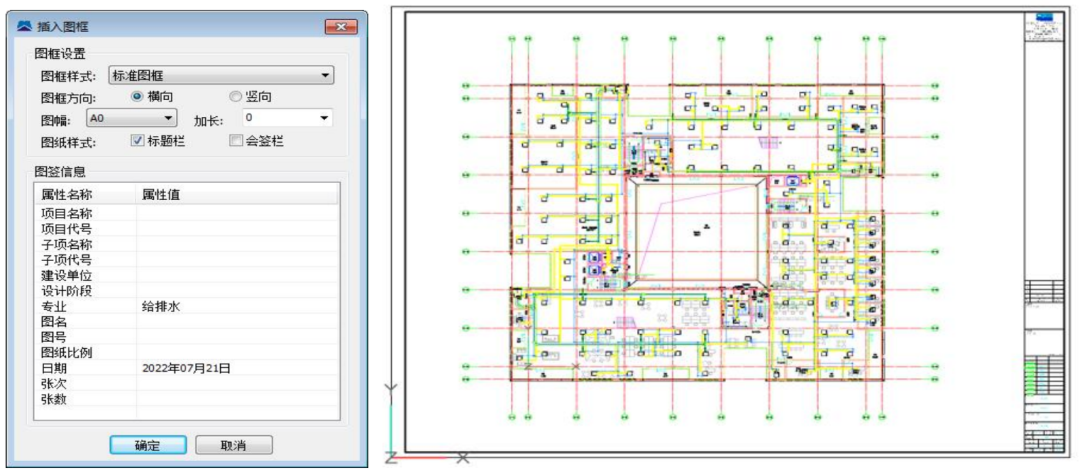This screenshot has height=473, width=1080.
Task: Select the 项目代号 row
Action: pyautogui.click(x=186, y=229)
